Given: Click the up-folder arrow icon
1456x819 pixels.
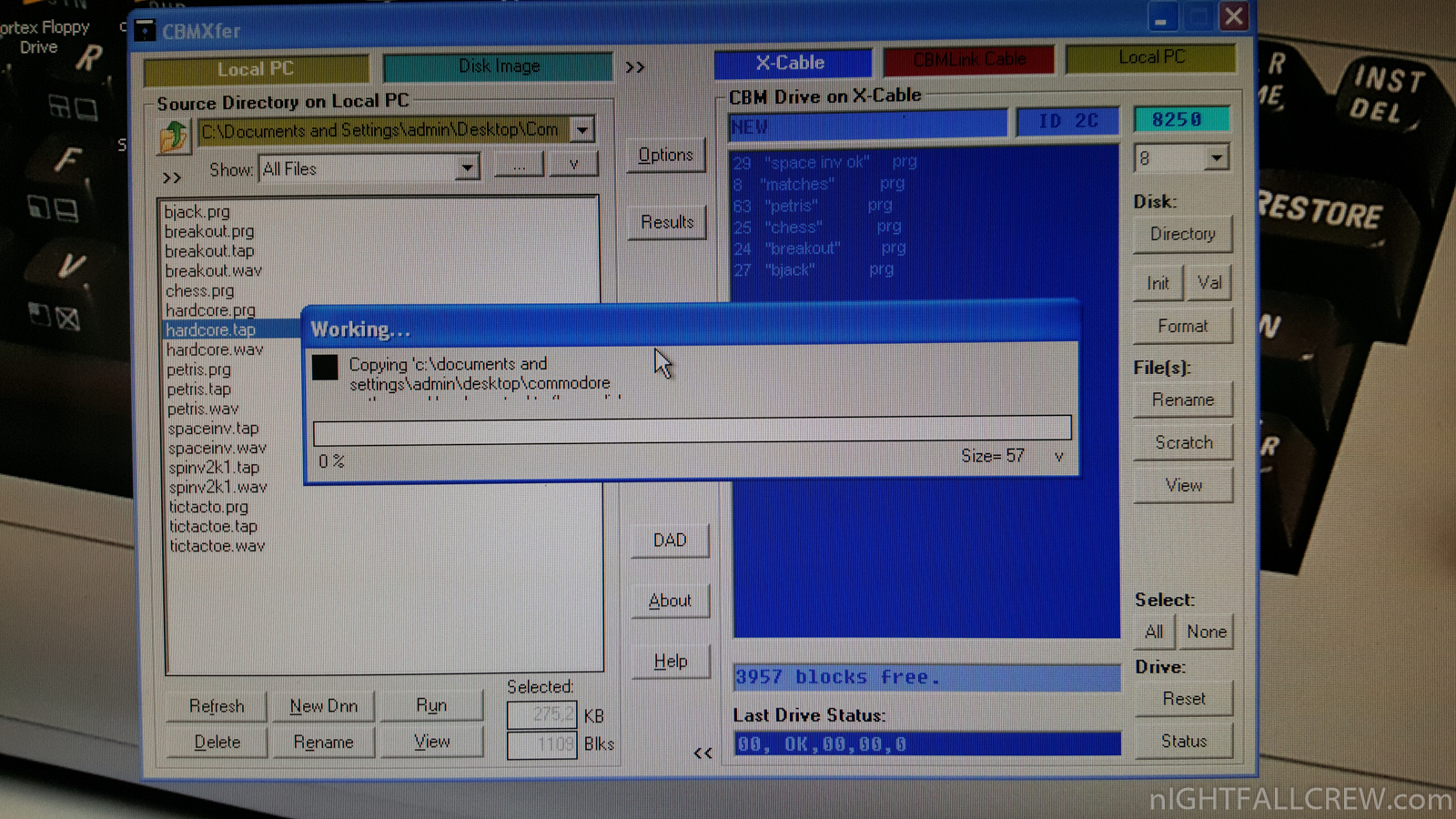Looking at the screenshot, I should tap(173, 136).
